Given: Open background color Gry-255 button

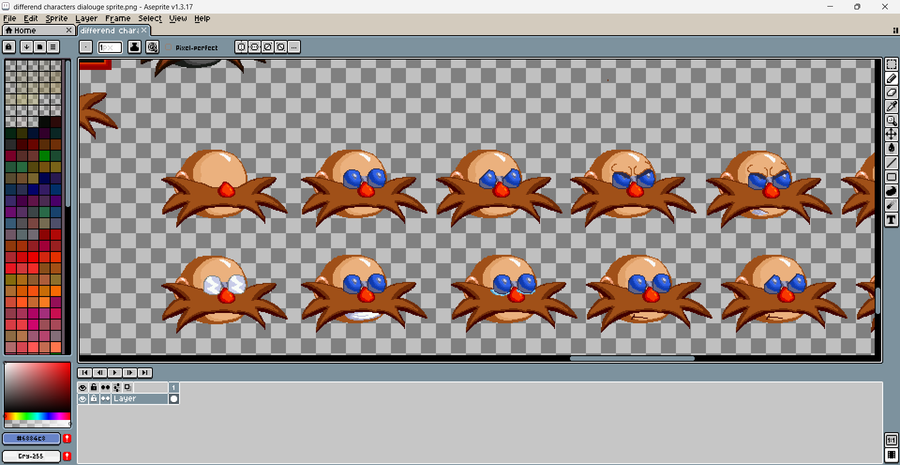Looking at the screenshot, I should pos(32,456).
